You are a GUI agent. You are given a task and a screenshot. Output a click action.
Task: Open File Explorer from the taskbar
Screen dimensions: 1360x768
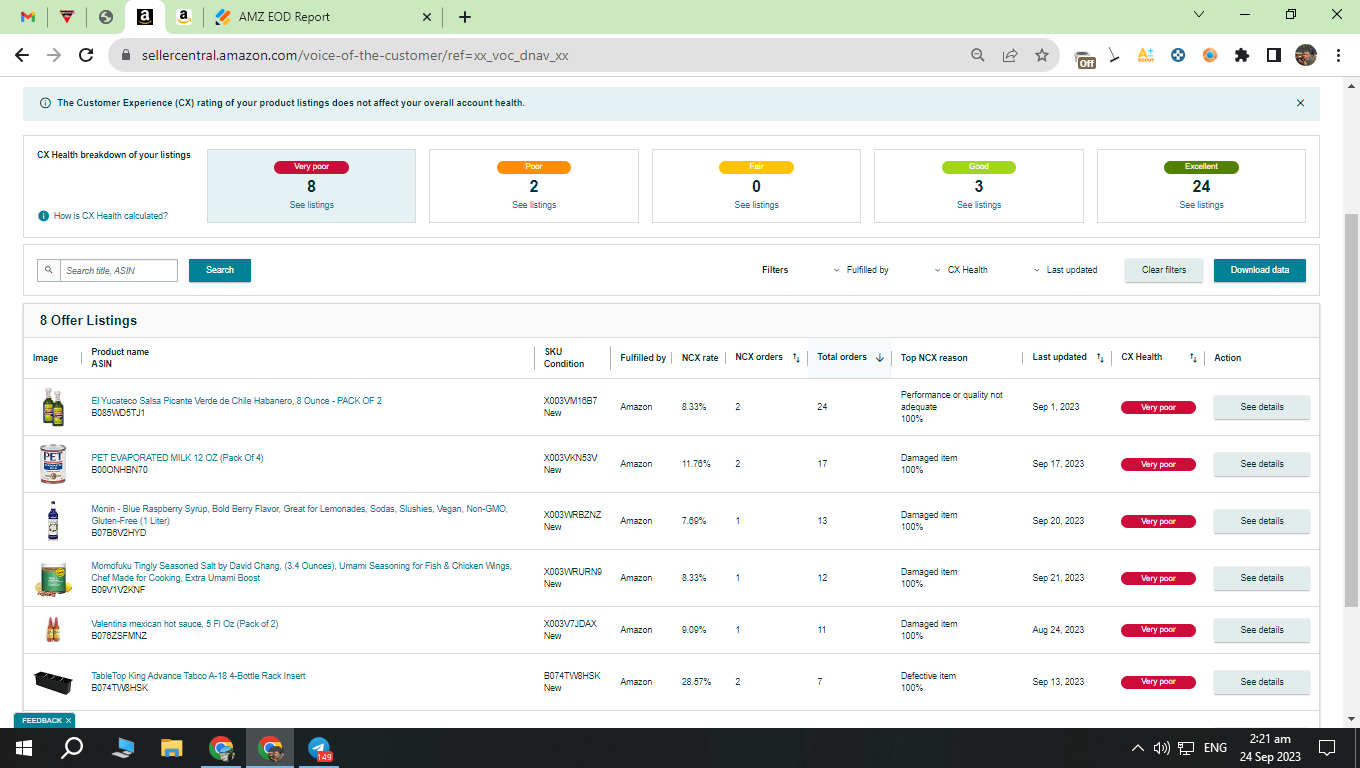point(172,747)
